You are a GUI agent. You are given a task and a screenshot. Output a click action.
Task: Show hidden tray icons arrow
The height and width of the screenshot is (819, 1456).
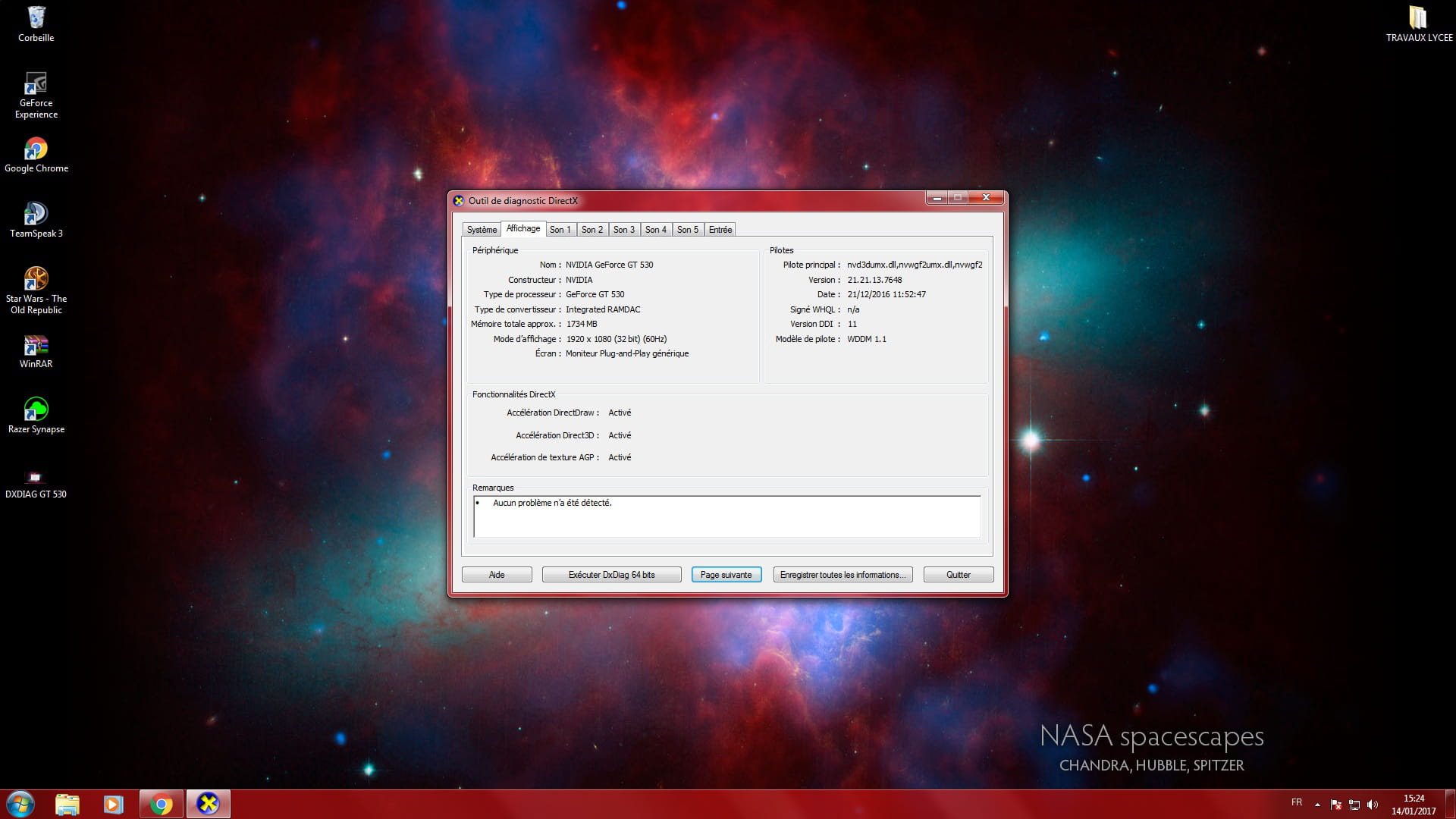1317,805
